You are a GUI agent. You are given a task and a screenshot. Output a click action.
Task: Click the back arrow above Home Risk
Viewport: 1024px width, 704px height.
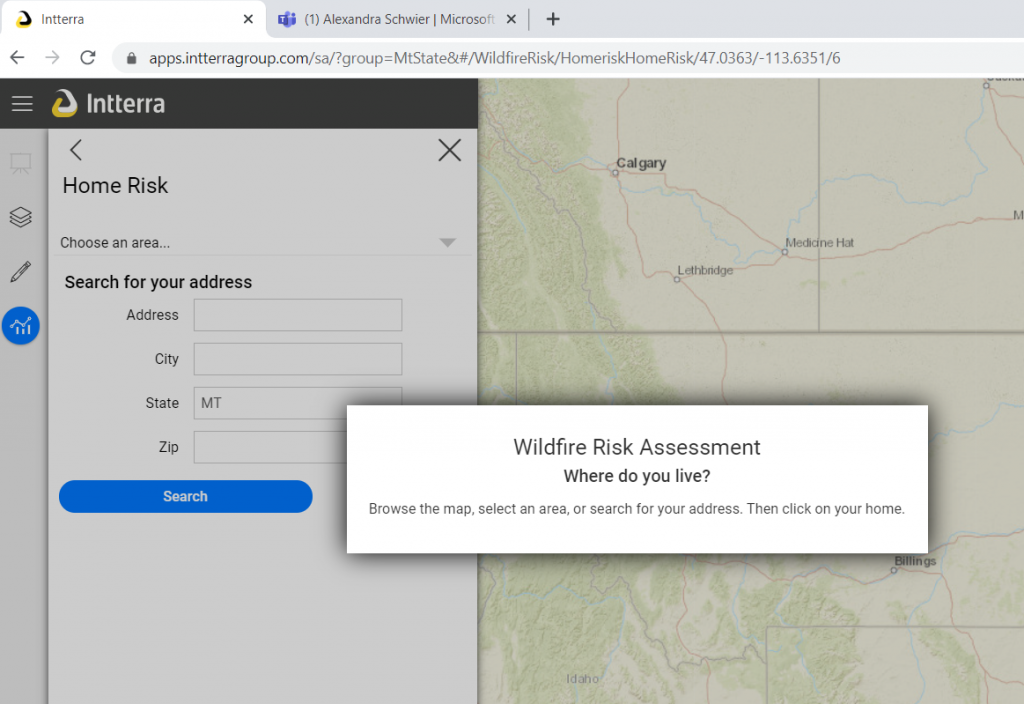tap(75, 149)
